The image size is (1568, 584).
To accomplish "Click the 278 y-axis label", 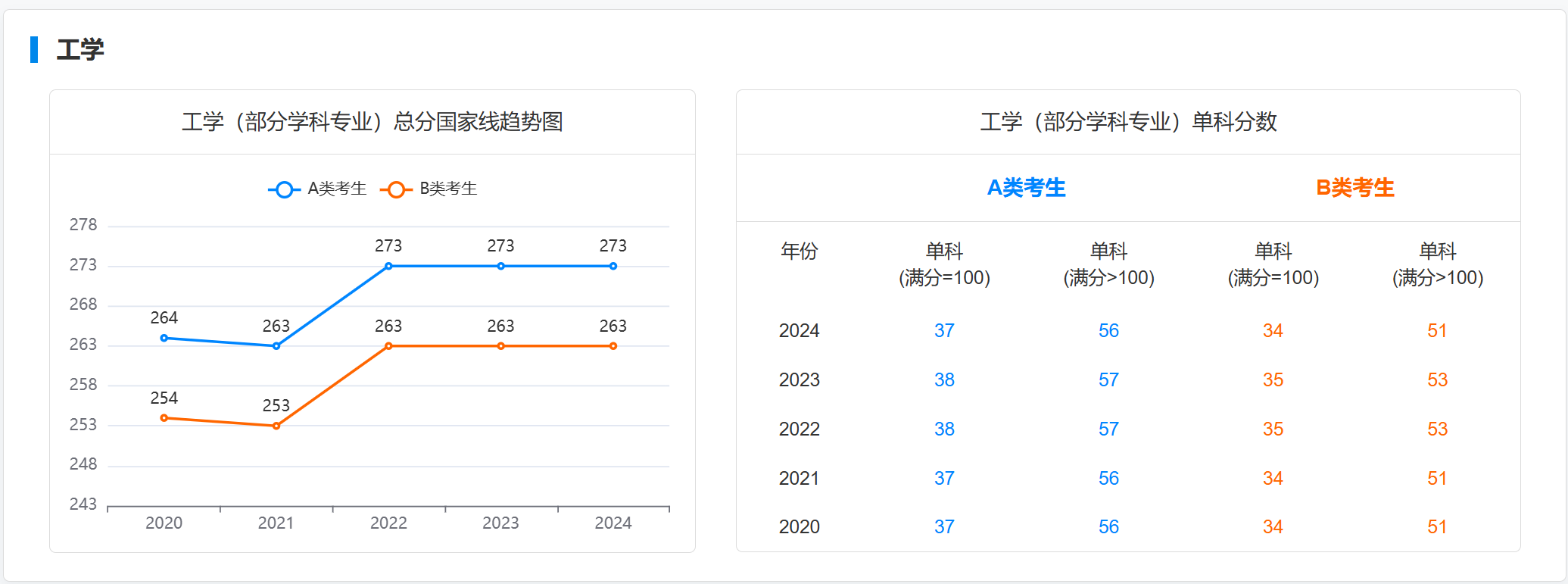I will (83, 225).
